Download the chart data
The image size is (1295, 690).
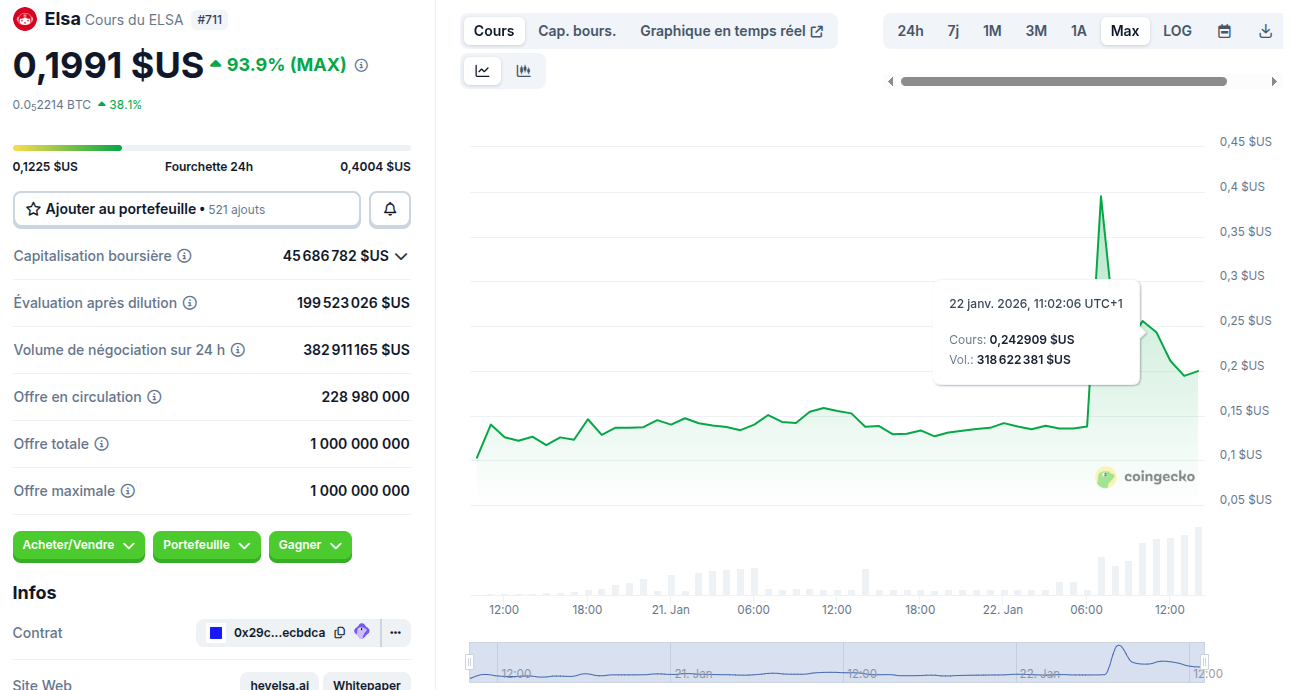(x=1265, y=31)
